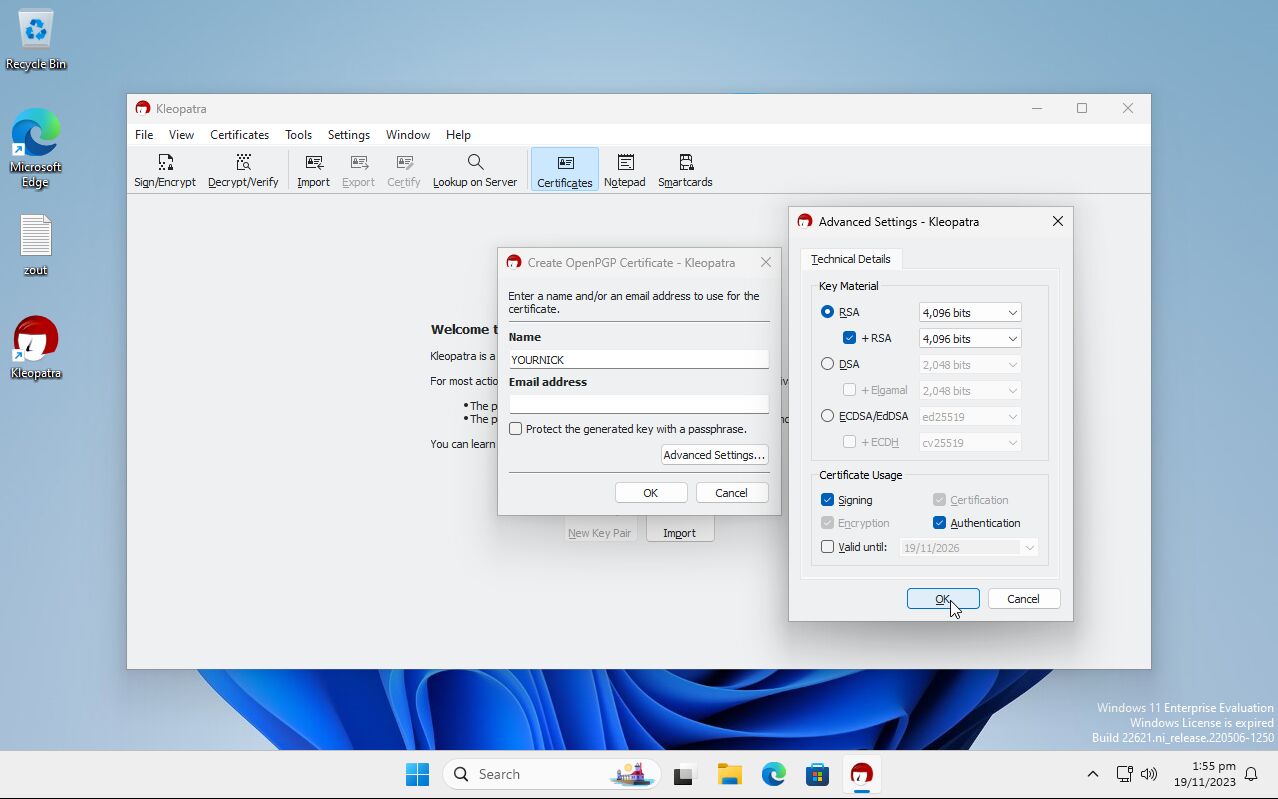
Task: Expand the RSA key size dropdown
Action: (x=969, y=313)
